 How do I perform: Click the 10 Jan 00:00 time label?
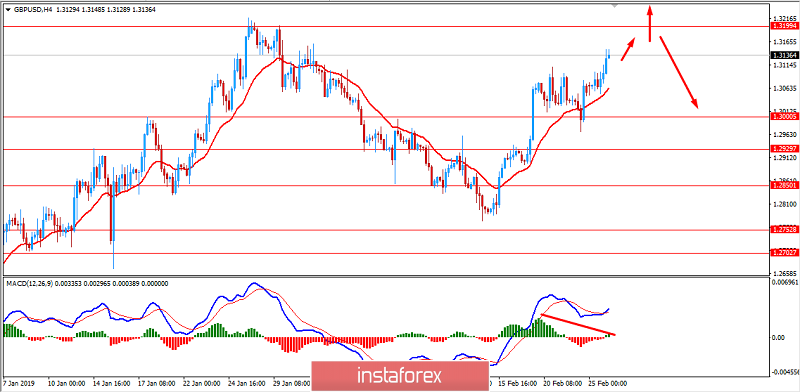[65, 383]
